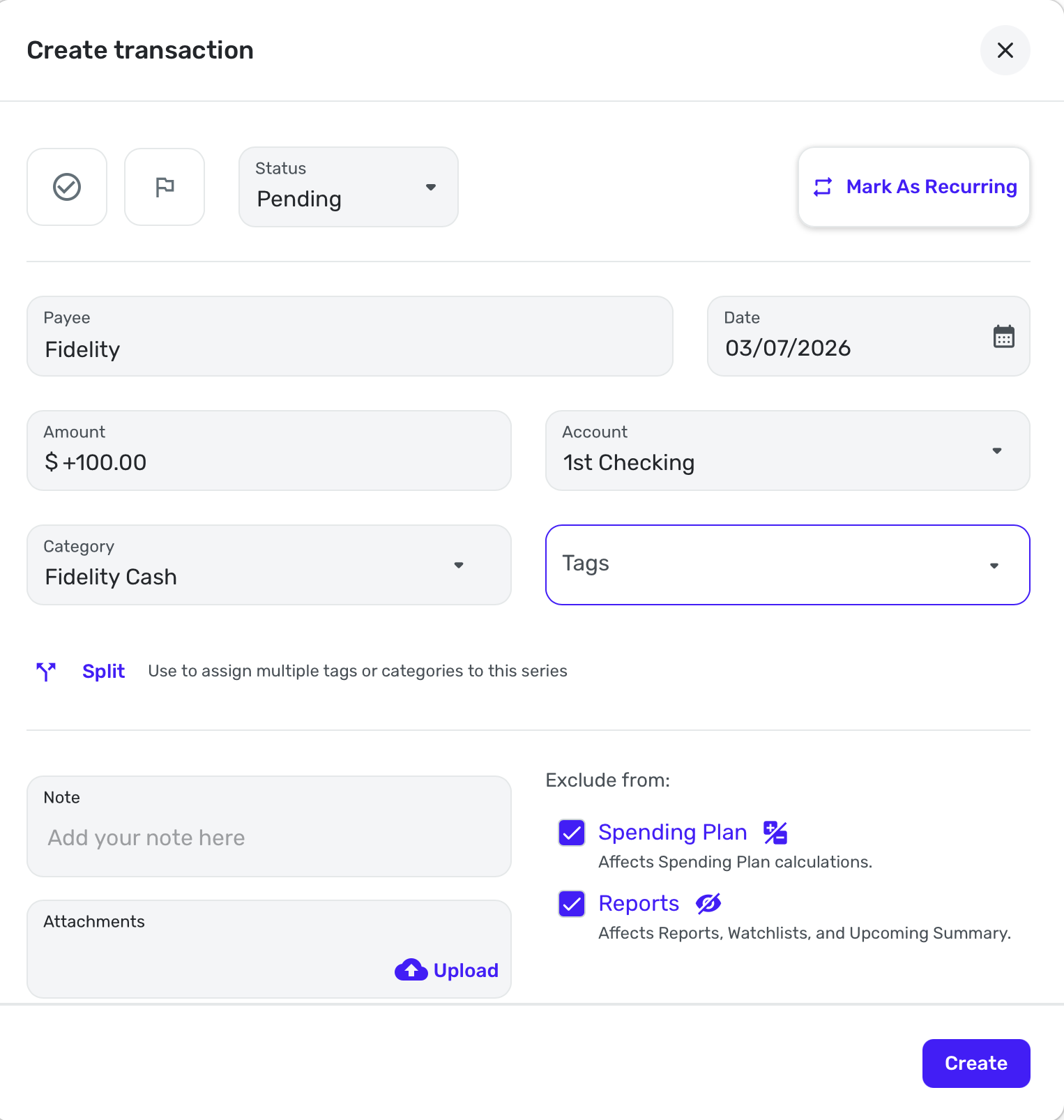
Task: Click the flag icon button
Action: pyautogui.click(x=165, y=187)
